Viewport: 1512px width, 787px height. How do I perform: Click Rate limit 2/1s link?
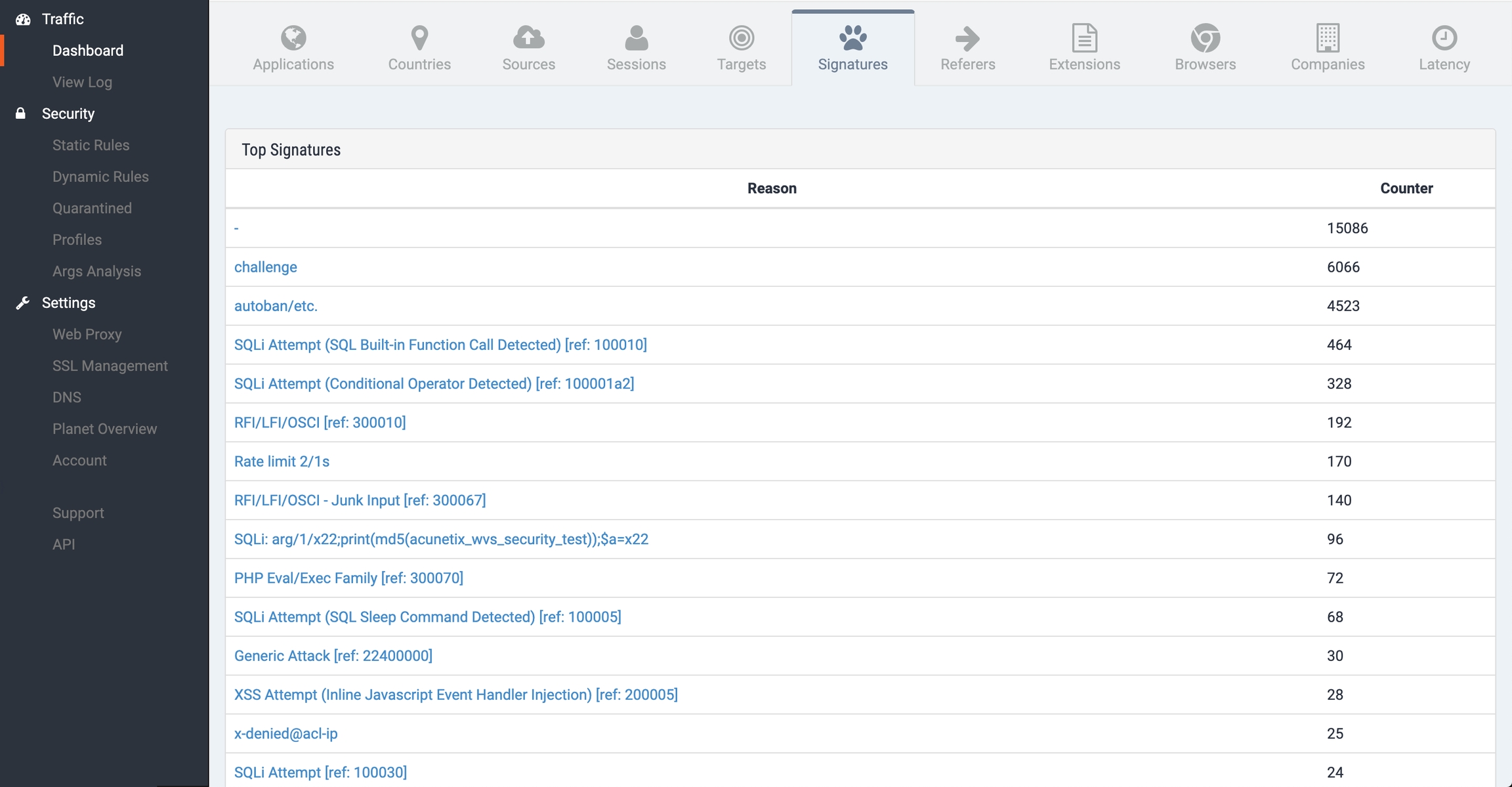pyautogui.click(x=282, y=461)
